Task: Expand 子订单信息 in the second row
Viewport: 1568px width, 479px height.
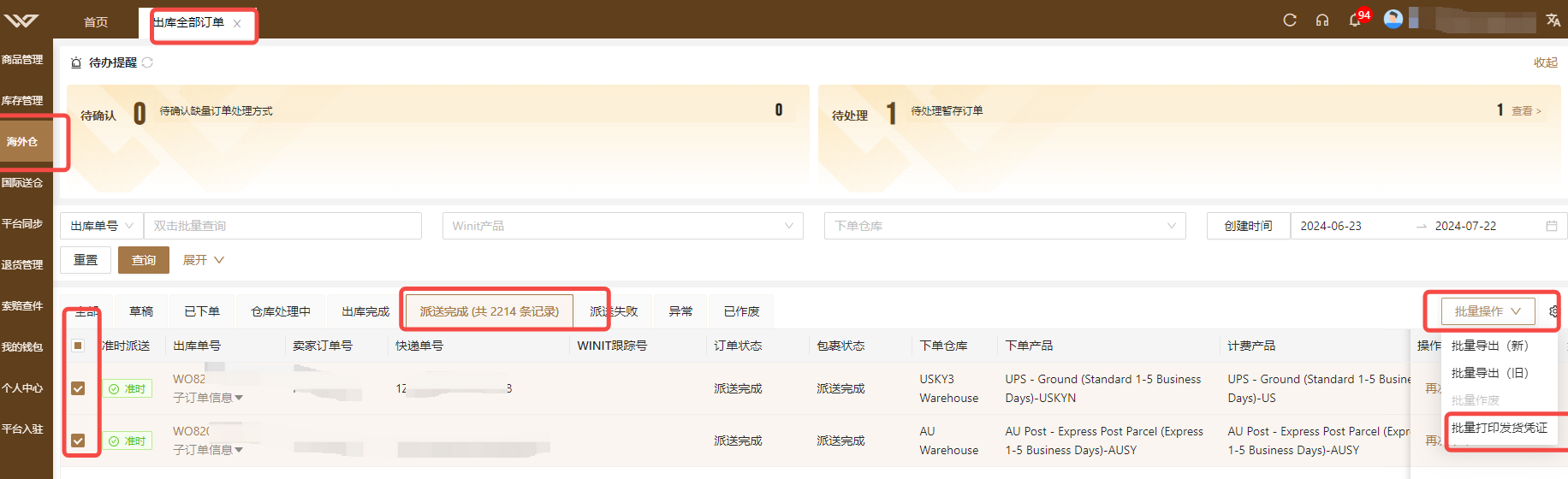Action: coord(208,450)
